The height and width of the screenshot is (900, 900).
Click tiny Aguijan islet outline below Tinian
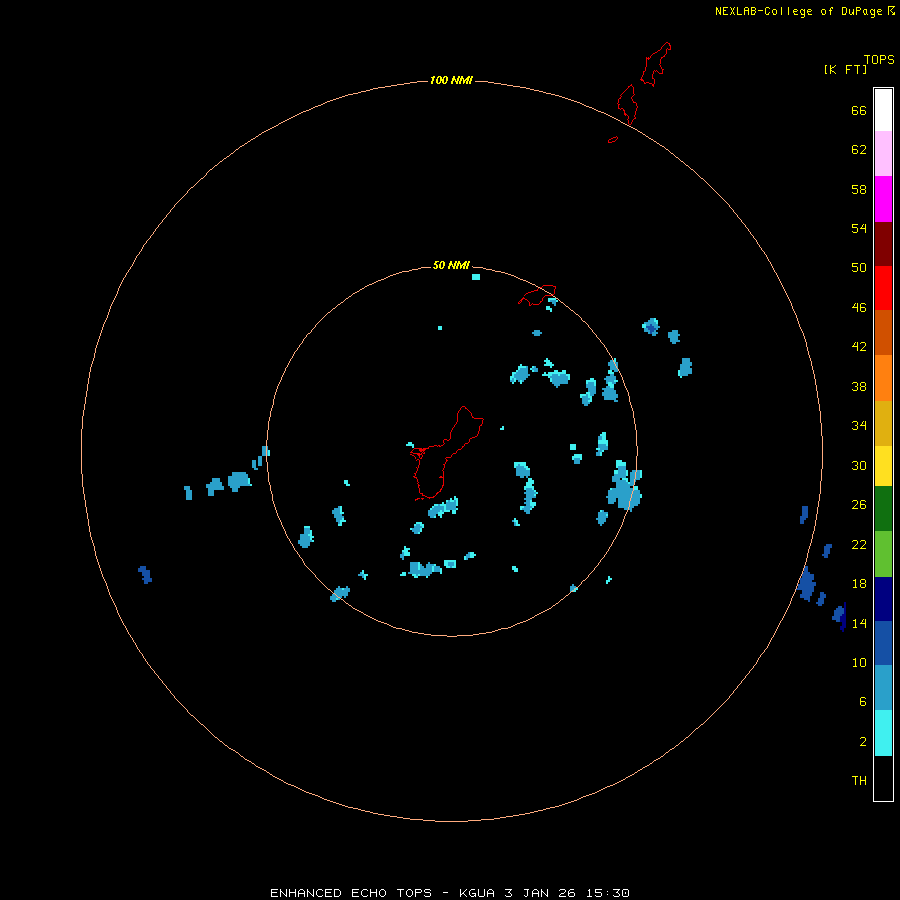click(613, 139)
